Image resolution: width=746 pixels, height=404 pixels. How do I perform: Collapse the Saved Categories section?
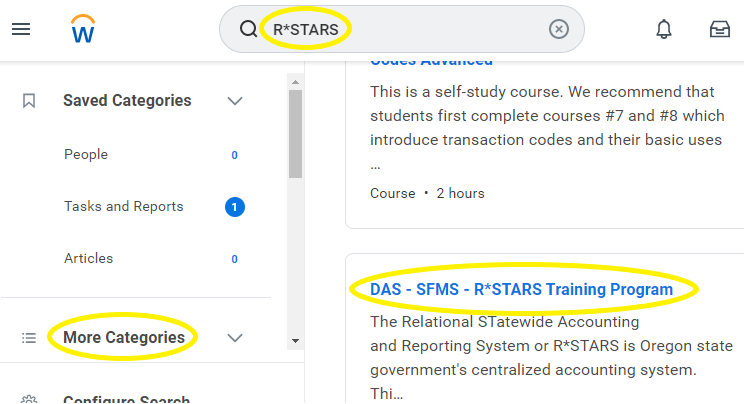click(236, 101)
